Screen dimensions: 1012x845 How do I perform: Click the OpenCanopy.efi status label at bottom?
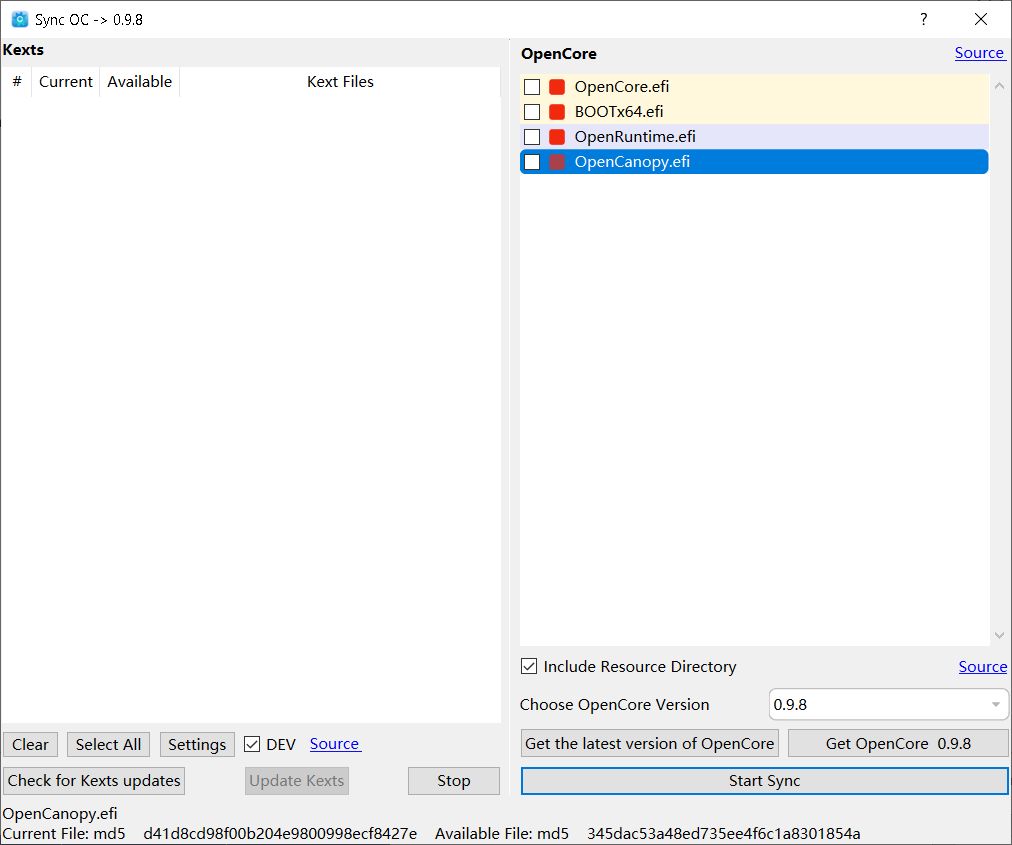pyautogui.click(x=60, y=813)
